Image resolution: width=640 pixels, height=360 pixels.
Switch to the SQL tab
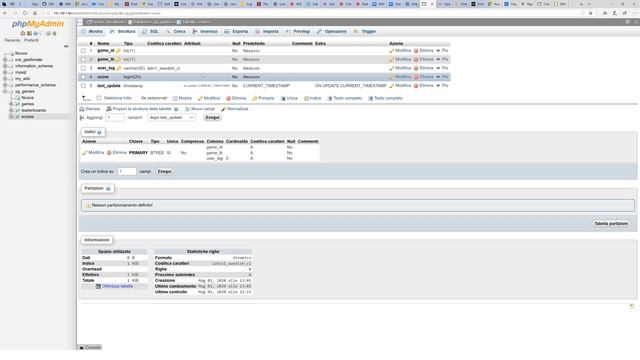150,31
